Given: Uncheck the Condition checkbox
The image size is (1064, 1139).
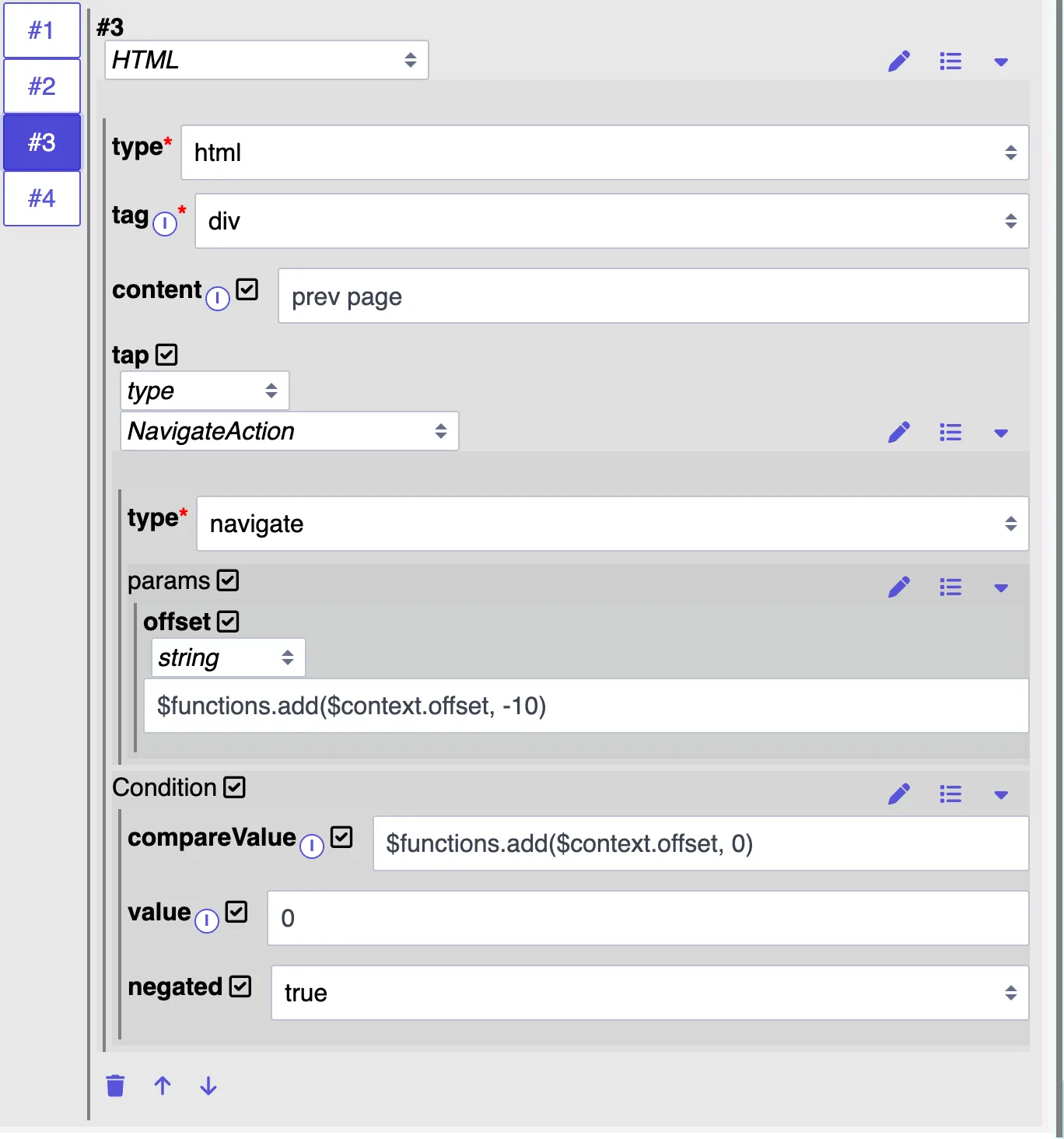Looking at the screenshot, I should click(x=234, y=787).
